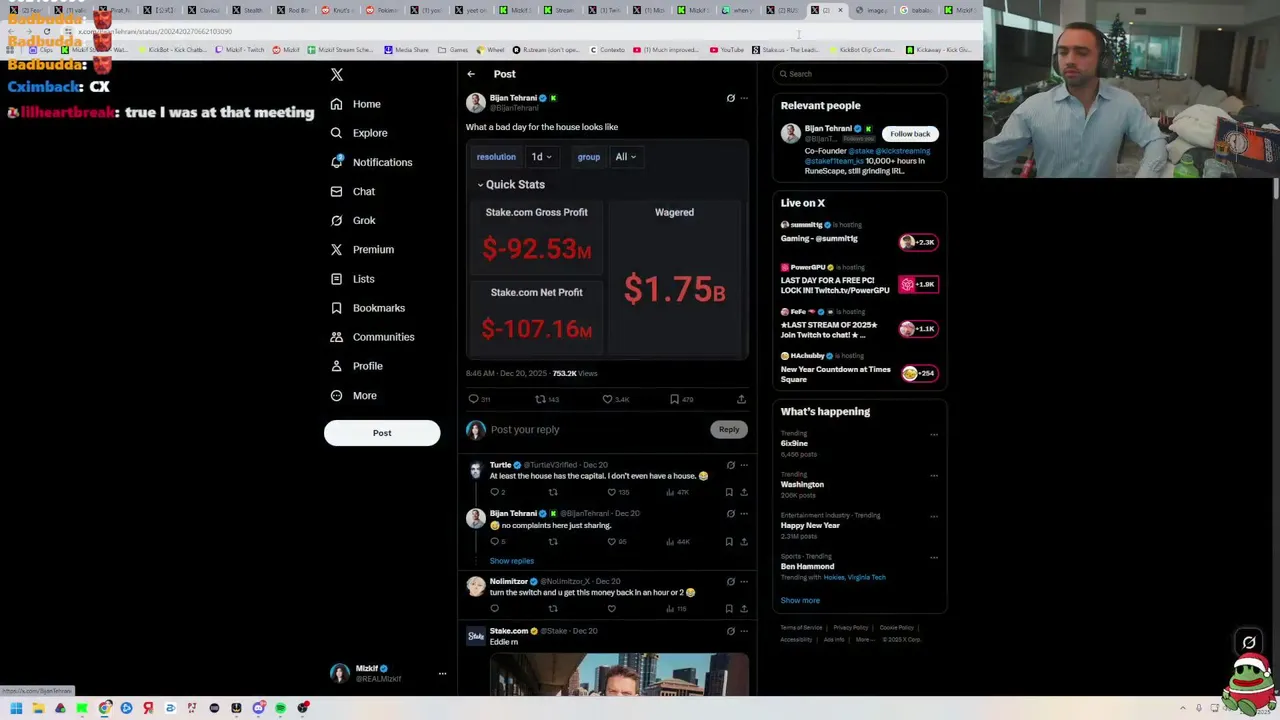Viewport: 1280px width, 720px height.
Task: Click the gray Reply button
Action: coord(729,429)
